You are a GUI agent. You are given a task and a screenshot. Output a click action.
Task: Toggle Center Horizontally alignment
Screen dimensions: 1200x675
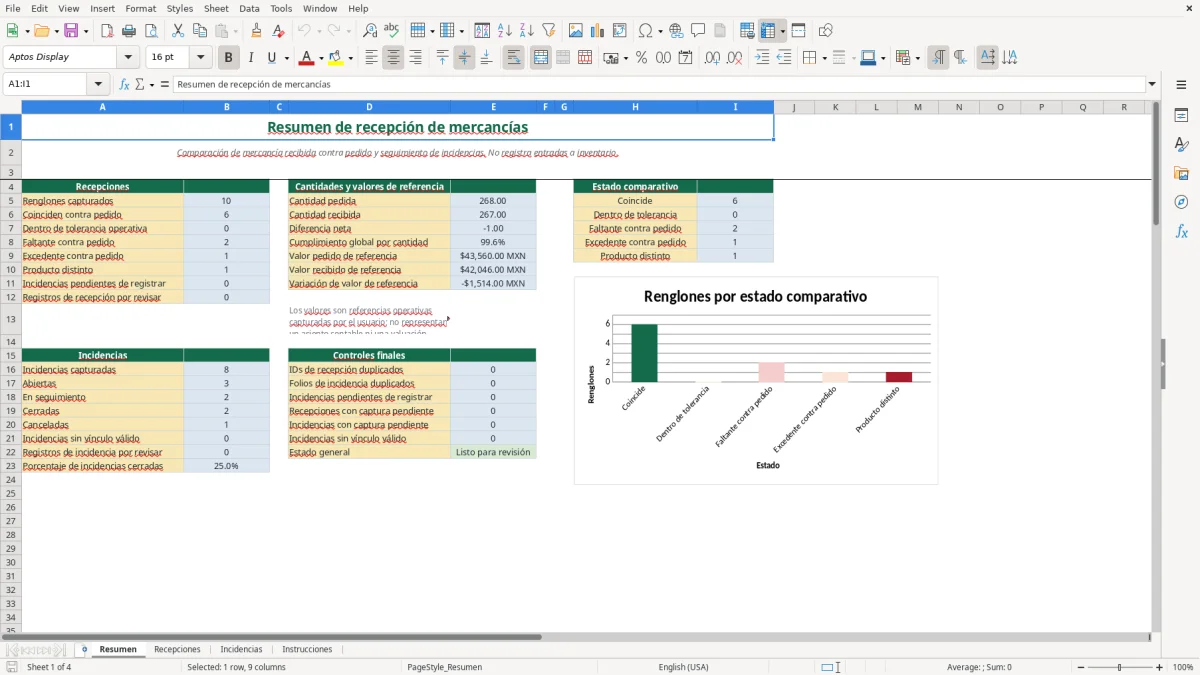click(x=393, y=58)
